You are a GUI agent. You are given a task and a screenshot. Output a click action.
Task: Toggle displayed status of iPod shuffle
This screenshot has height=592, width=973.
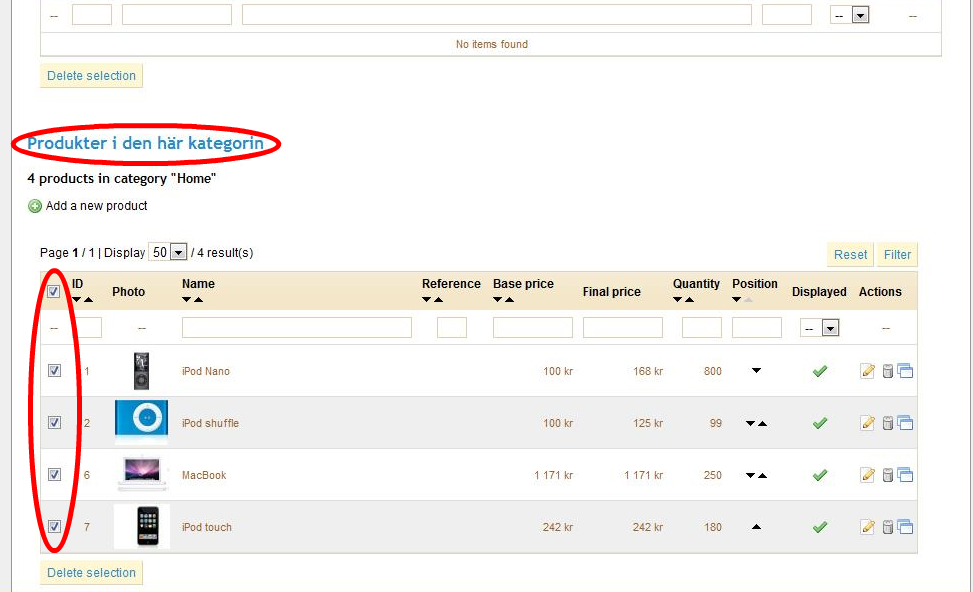[820, 423]
